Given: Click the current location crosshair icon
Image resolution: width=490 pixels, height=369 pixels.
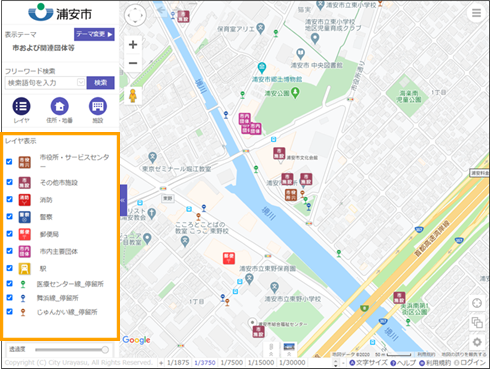Looking at the screenshot, I should coord(477,303).
